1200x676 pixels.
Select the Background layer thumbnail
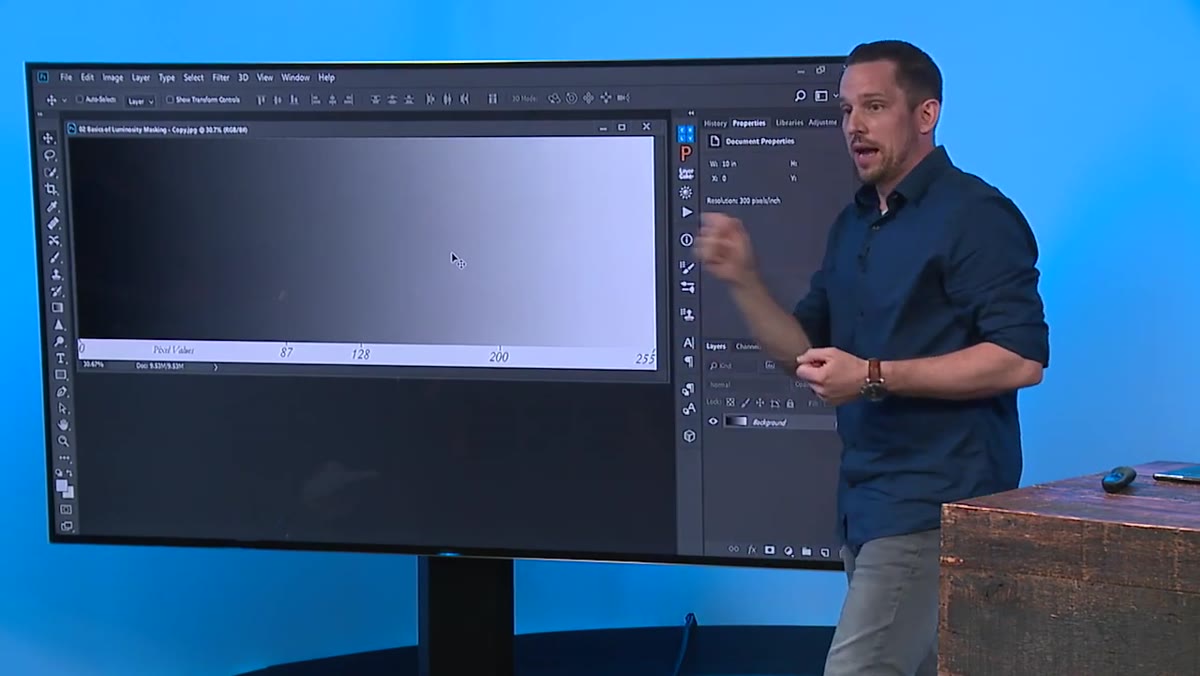tap(736, 422)
